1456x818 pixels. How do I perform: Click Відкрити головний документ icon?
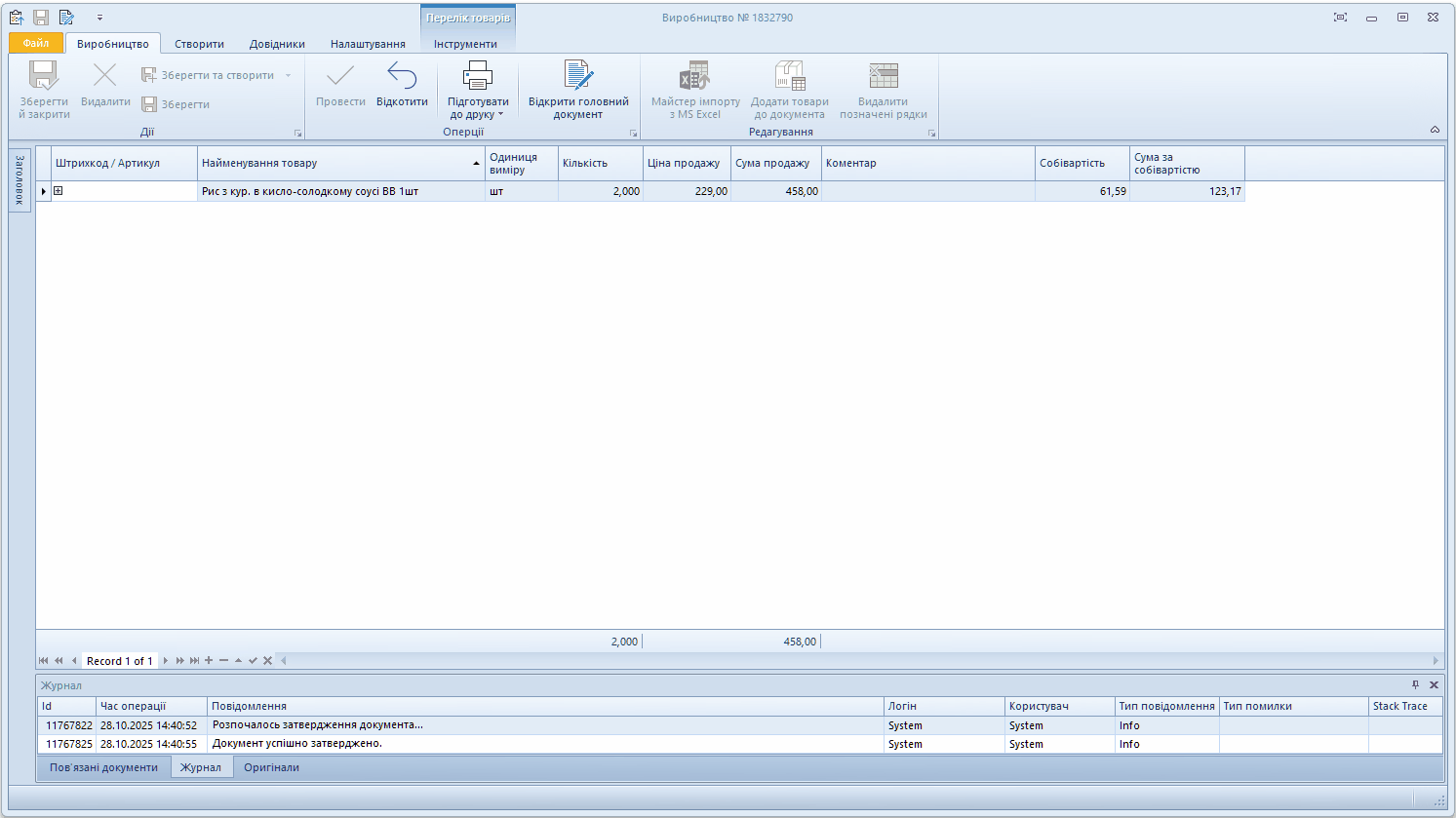578,77
